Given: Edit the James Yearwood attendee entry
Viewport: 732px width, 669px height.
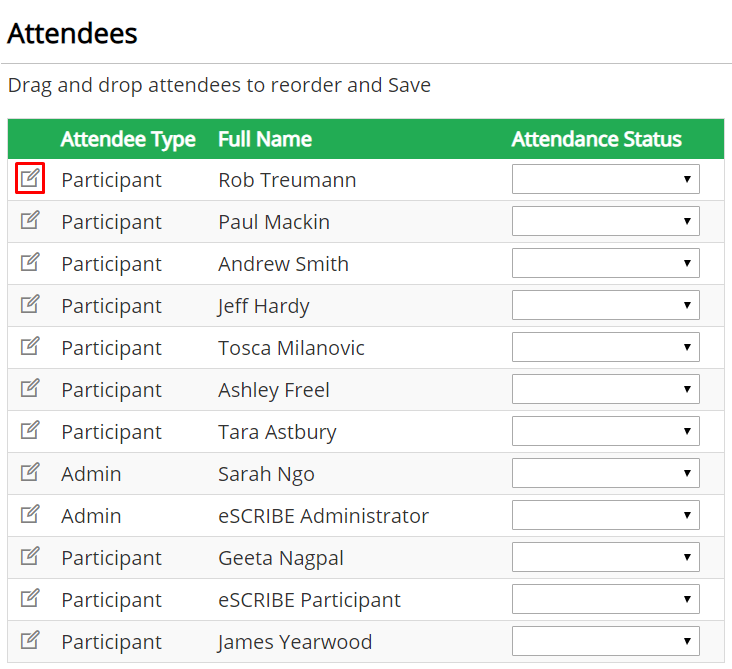Looking at the screenshot, I should [30, 641].
